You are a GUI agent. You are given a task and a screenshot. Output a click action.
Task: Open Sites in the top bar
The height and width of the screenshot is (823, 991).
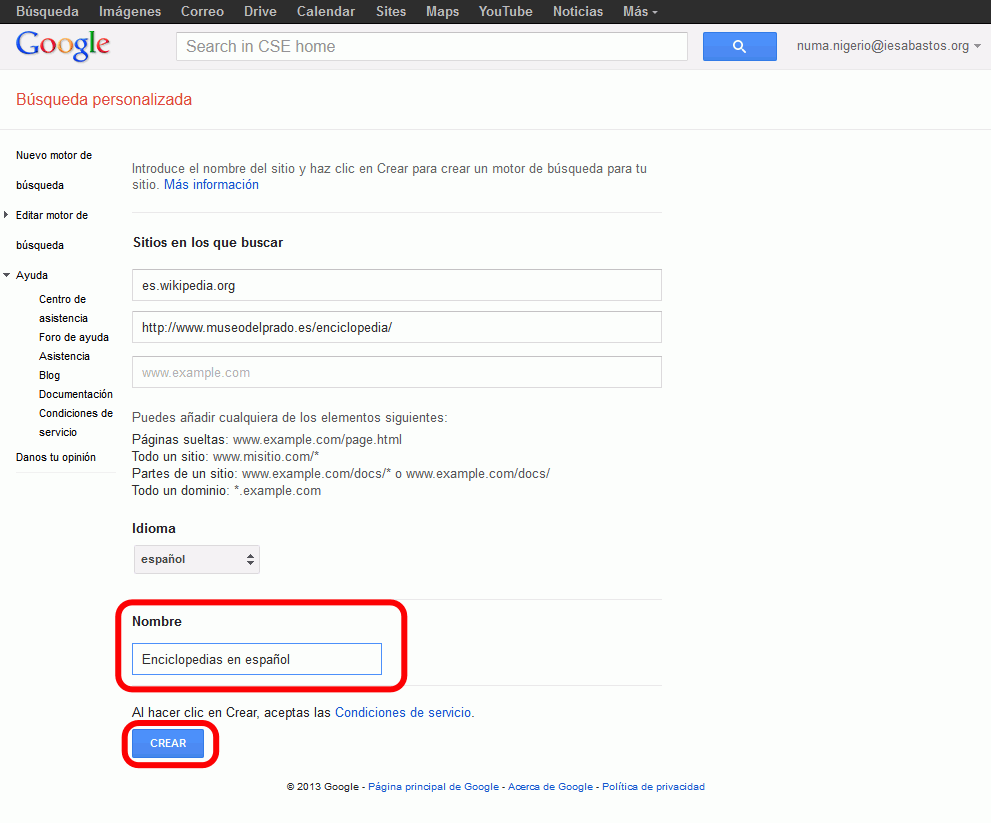point(391,11)
